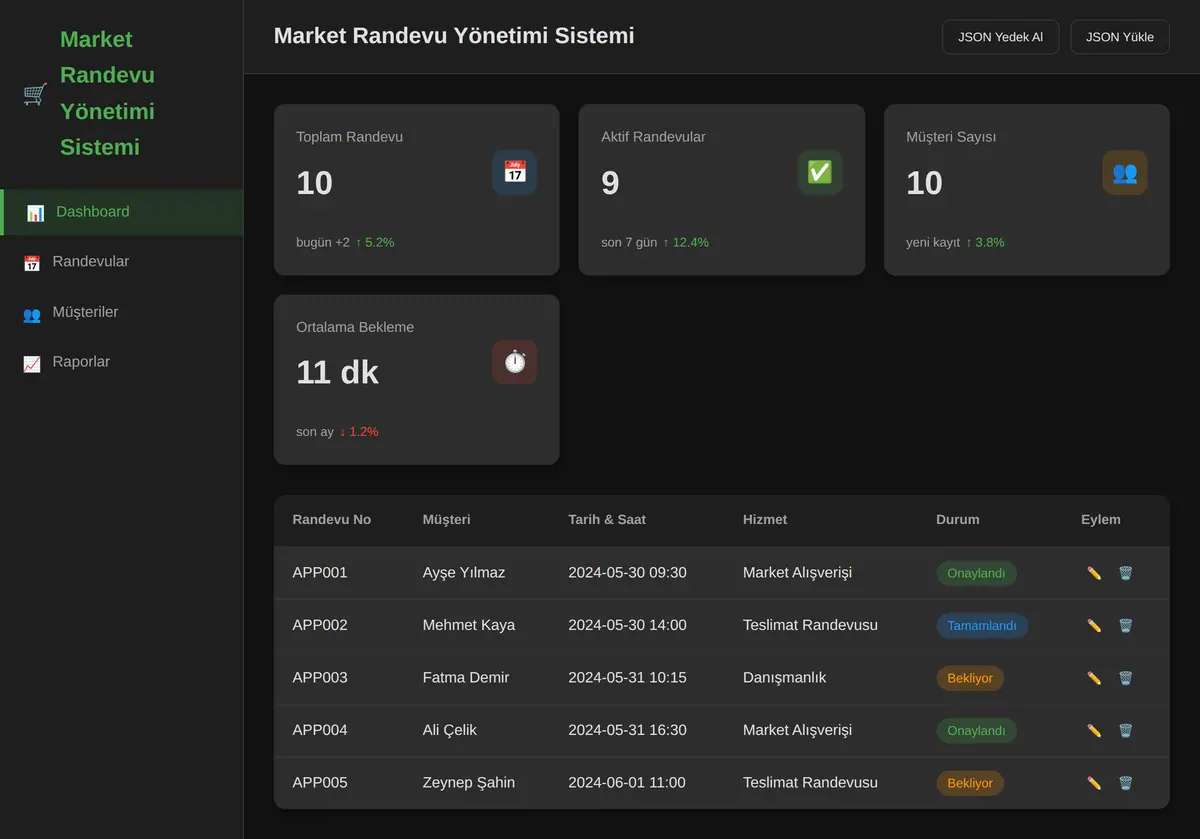Delete appointment APP001 with trash icon
This screenshot has width=1200, height=839.
point(1125,573)
